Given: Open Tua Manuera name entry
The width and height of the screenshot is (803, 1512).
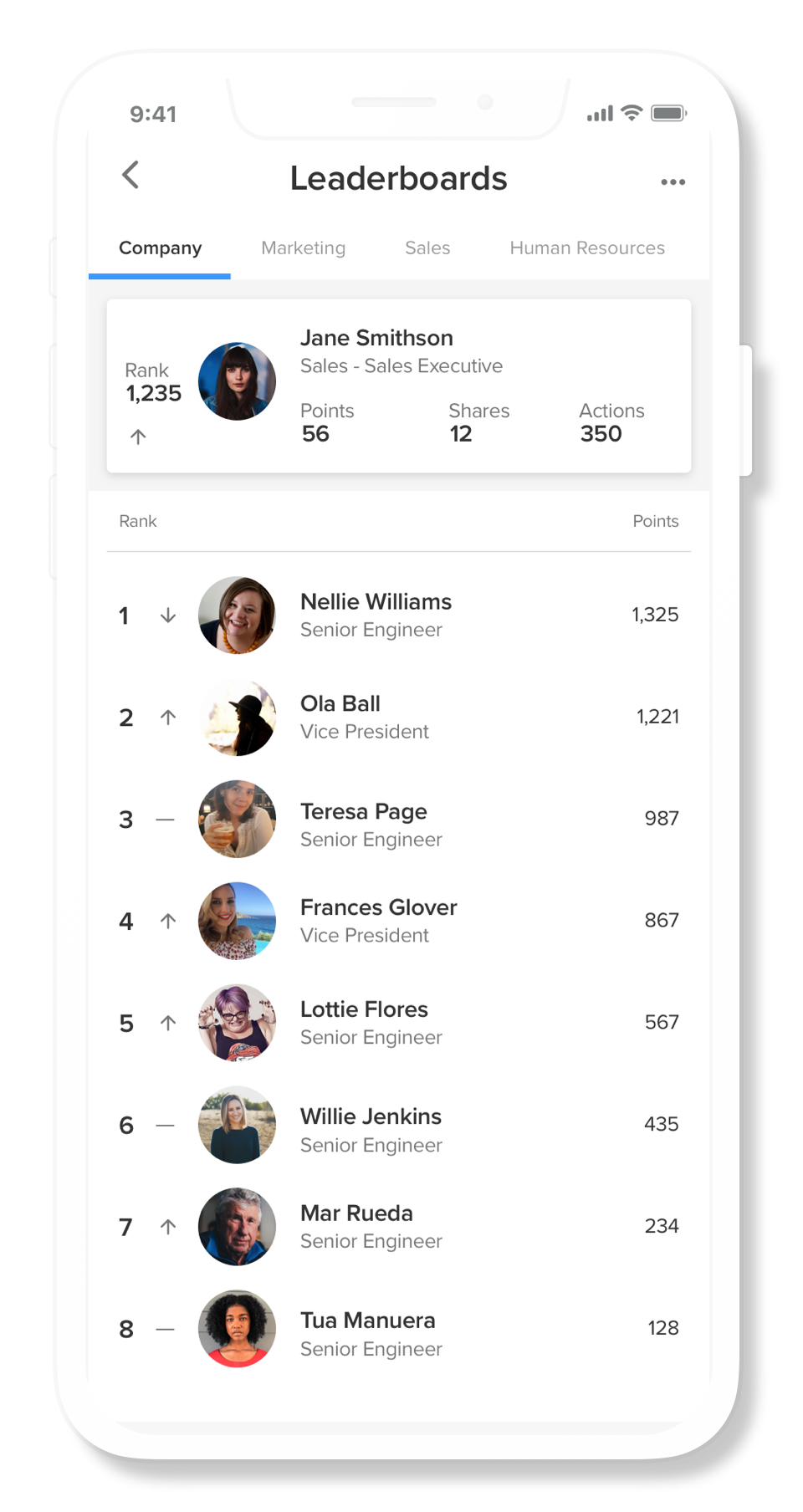Looking at the screenshot, I should (x=368, y=1320).
